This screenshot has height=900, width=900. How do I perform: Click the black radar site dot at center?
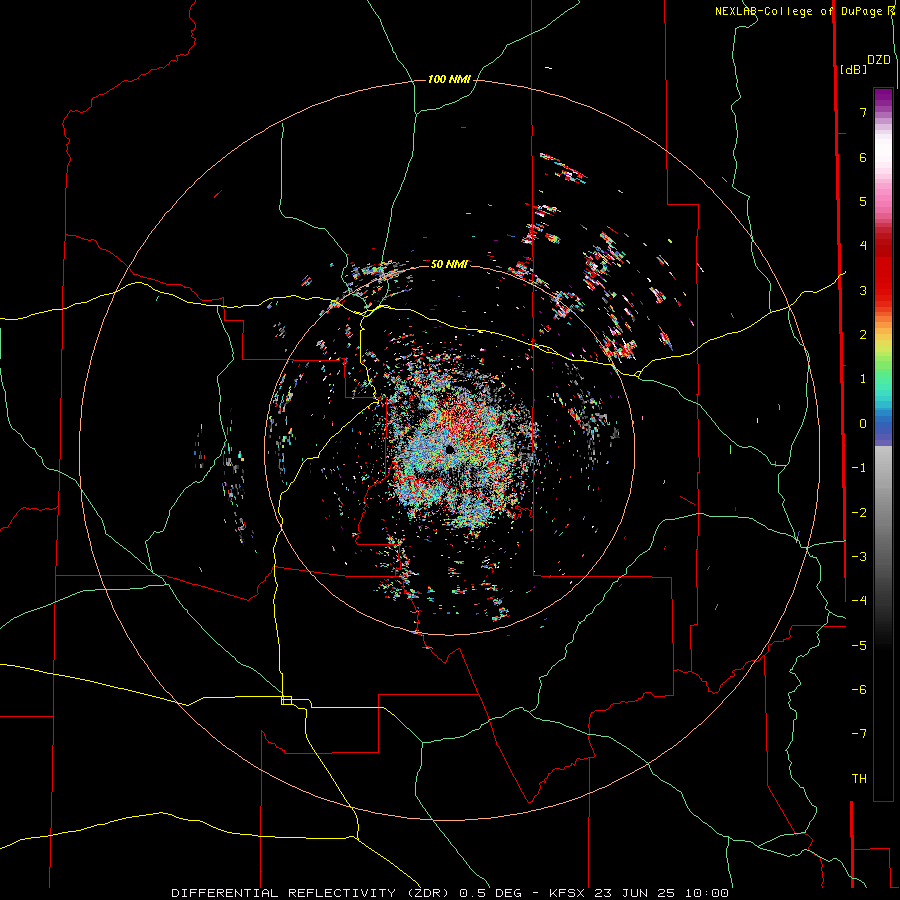[449, 449]
